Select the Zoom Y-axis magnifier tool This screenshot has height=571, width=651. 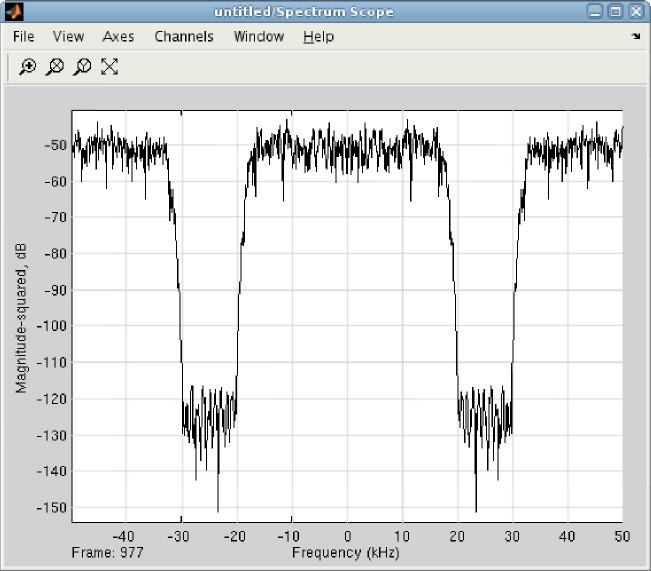pyautogui.click(x=82, y=67)
